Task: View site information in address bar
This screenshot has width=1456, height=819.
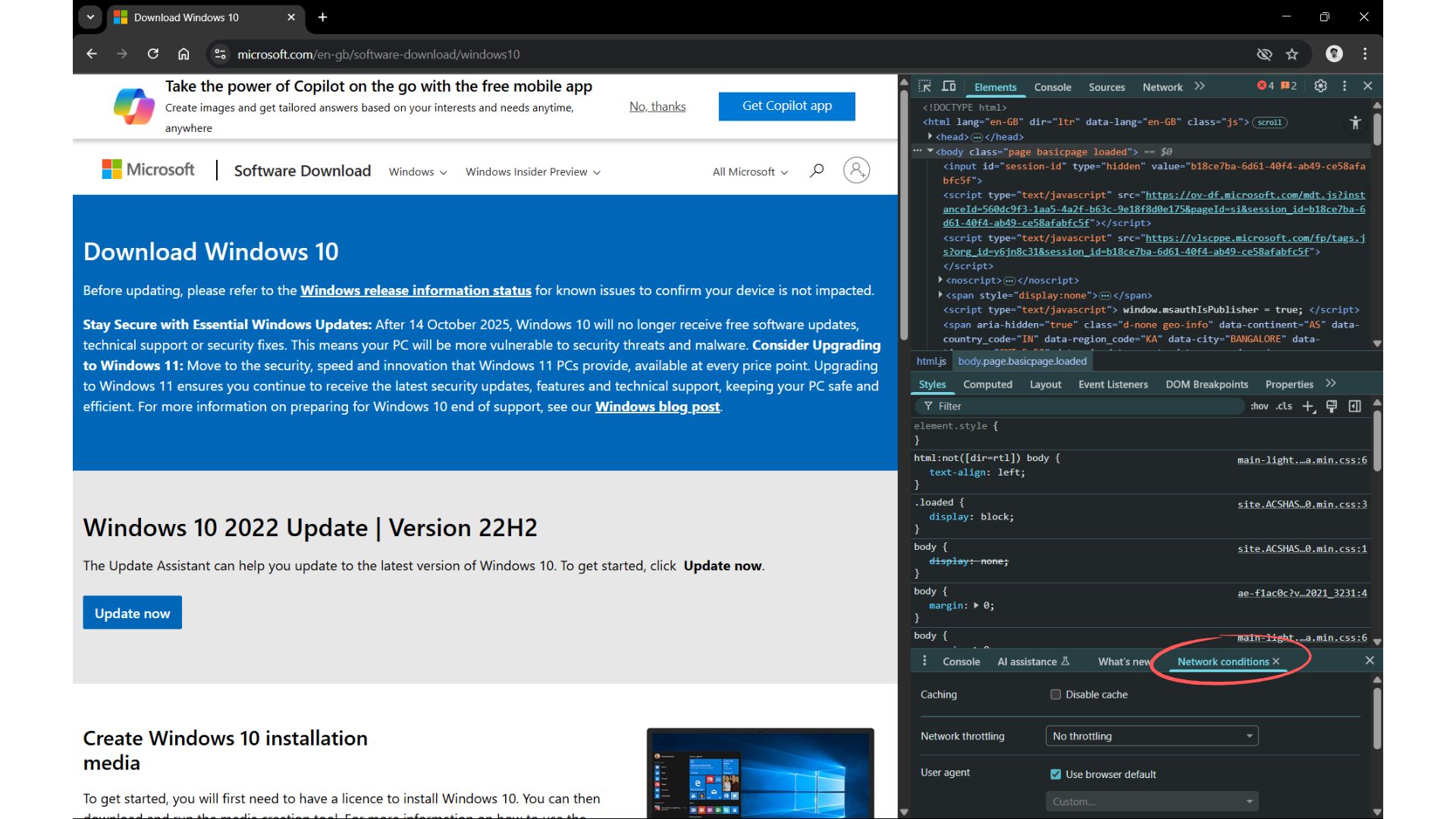Action: pyautogui.click(x=220, y=54)
